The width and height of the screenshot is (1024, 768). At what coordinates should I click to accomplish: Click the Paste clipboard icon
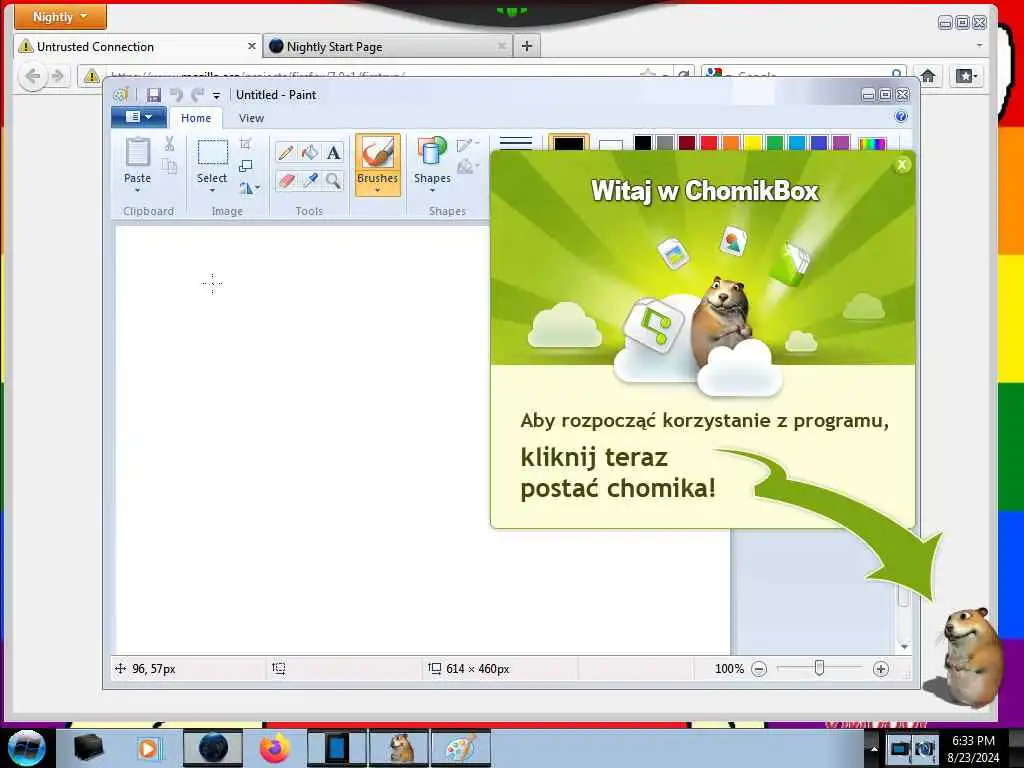(x=137, y=152)
